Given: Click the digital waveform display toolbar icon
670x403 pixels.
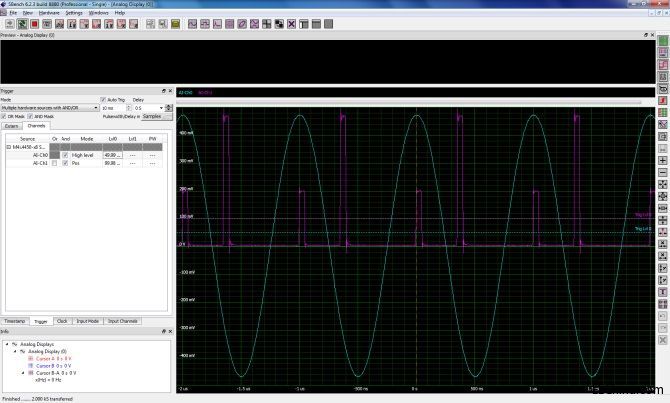Looking at the screenshot, I should [x=205, y=24].
